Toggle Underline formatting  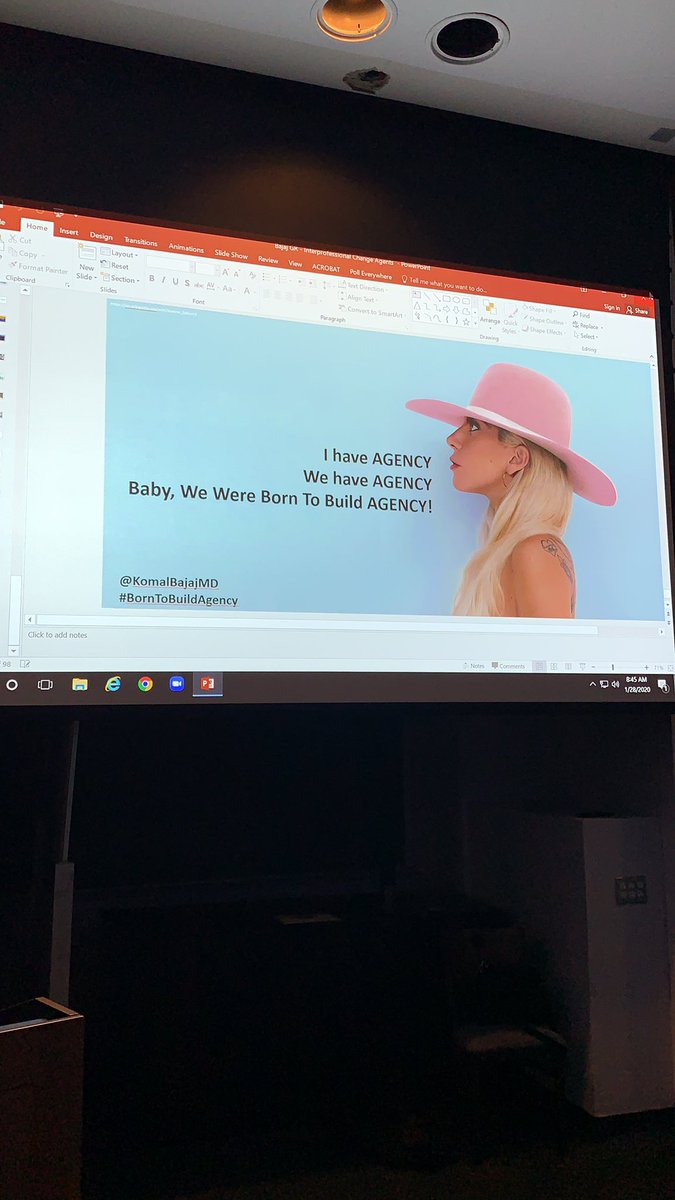tap(176, 282)
